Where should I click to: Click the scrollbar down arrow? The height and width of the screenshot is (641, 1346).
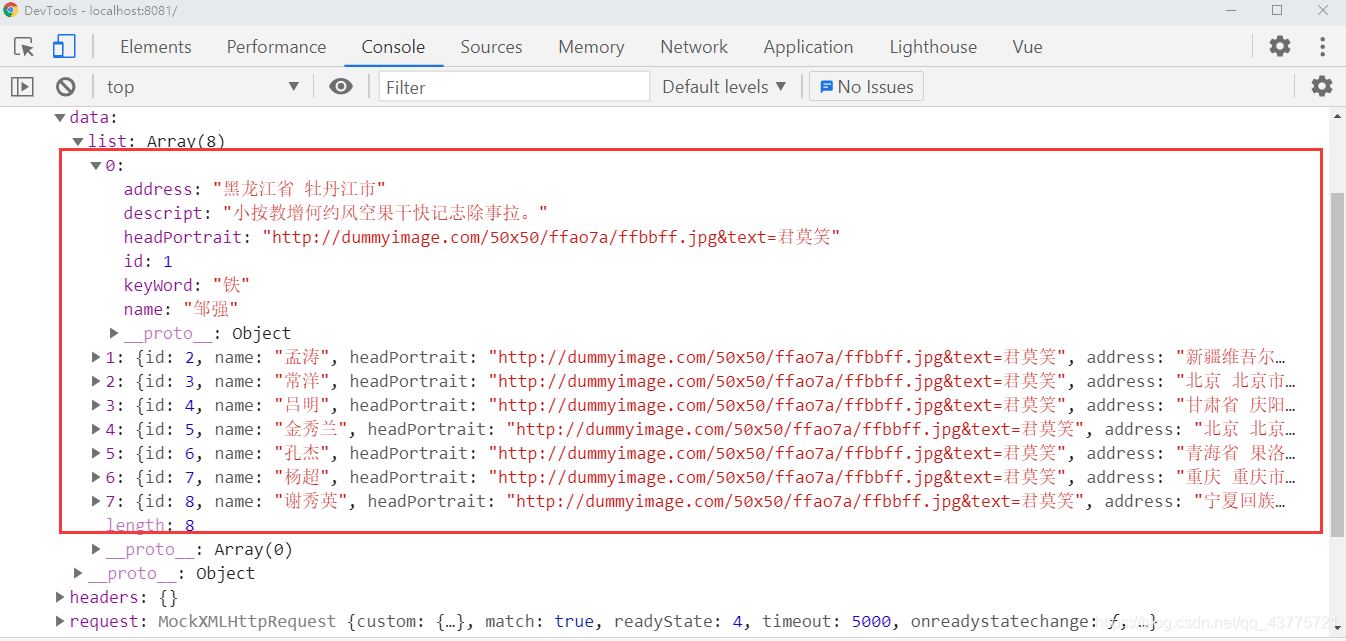(1337, 626)
